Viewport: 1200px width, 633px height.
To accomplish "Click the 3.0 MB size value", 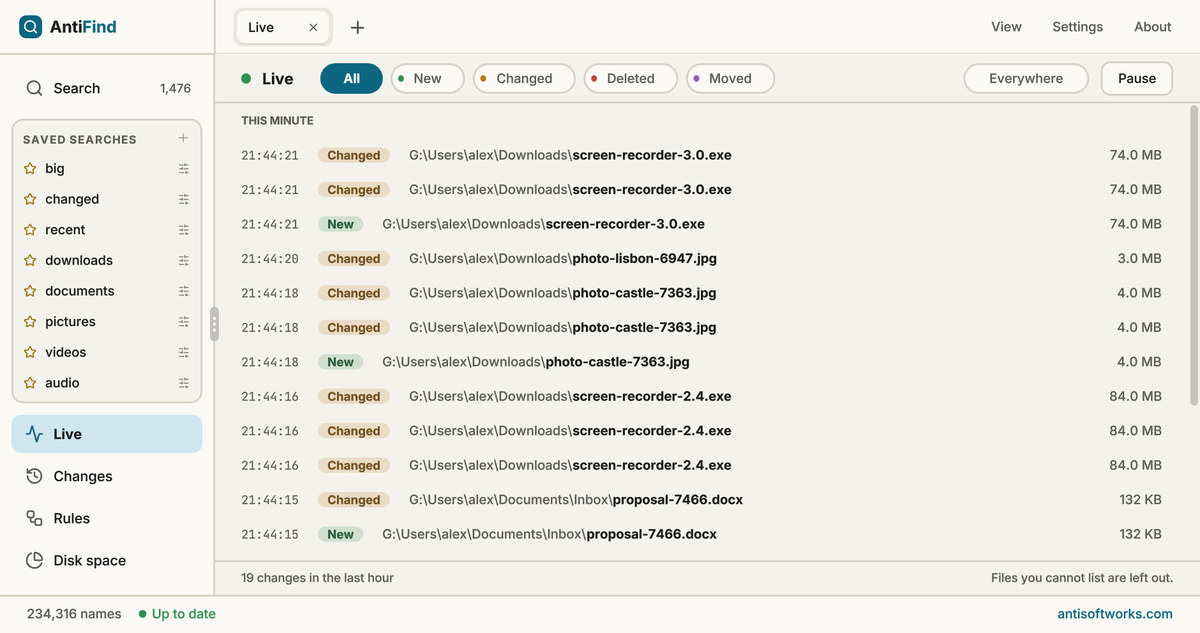I will (x=1139, y=258).
